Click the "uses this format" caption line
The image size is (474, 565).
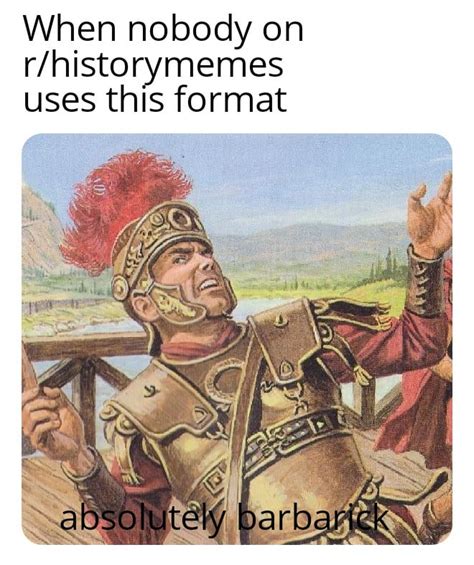(x=155, y=99)
